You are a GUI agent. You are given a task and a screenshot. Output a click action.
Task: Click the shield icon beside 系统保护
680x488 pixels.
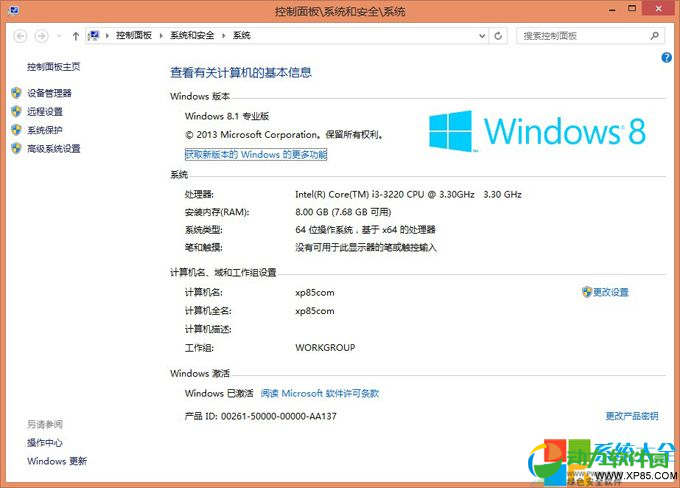pos(16,130)
